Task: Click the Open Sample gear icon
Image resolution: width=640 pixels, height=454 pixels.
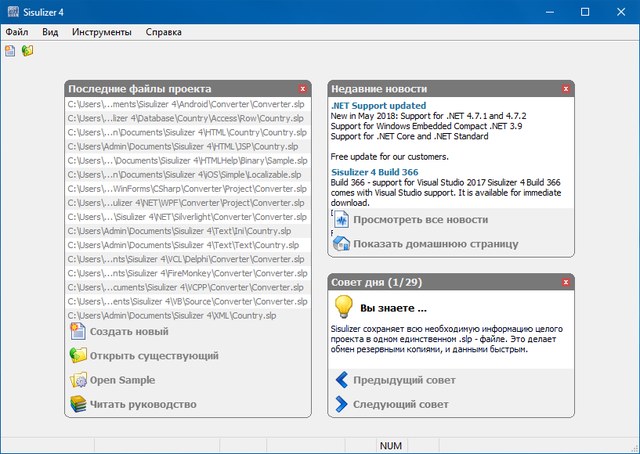Action: click(78, 380)
